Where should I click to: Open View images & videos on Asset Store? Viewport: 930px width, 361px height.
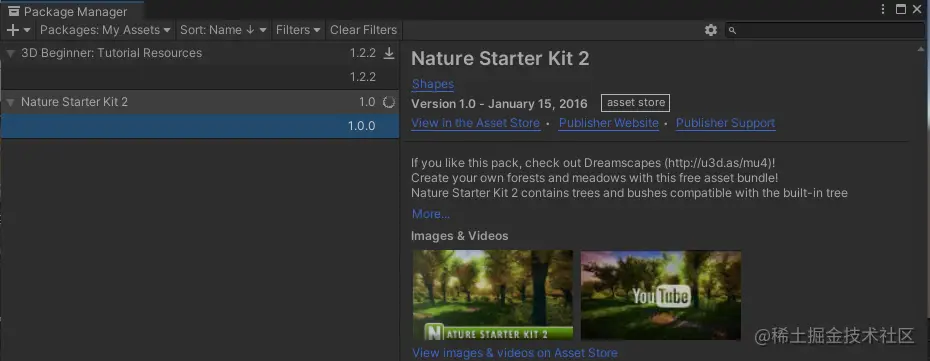[514, 353]
